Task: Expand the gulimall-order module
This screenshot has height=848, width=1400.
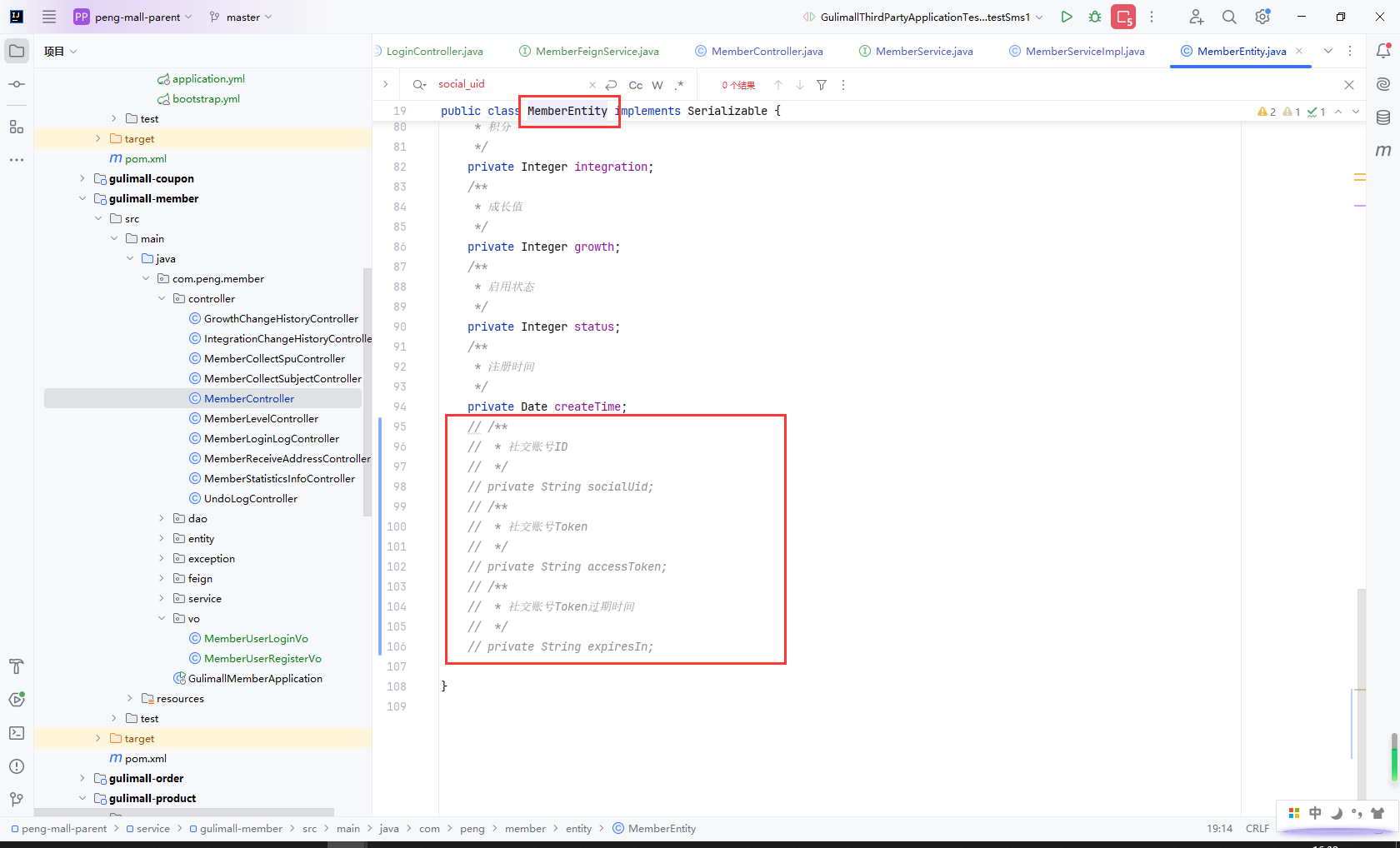Action: (82, 778)
